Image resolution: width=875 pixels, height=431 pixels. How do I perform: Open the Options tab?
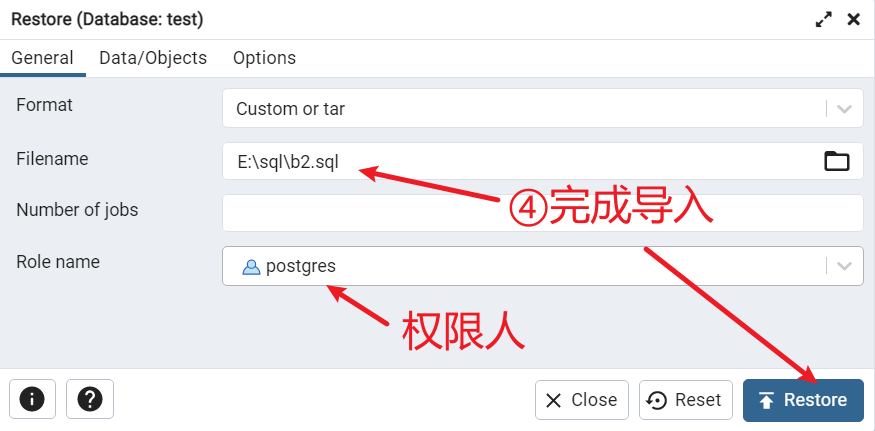coord(265,58)
